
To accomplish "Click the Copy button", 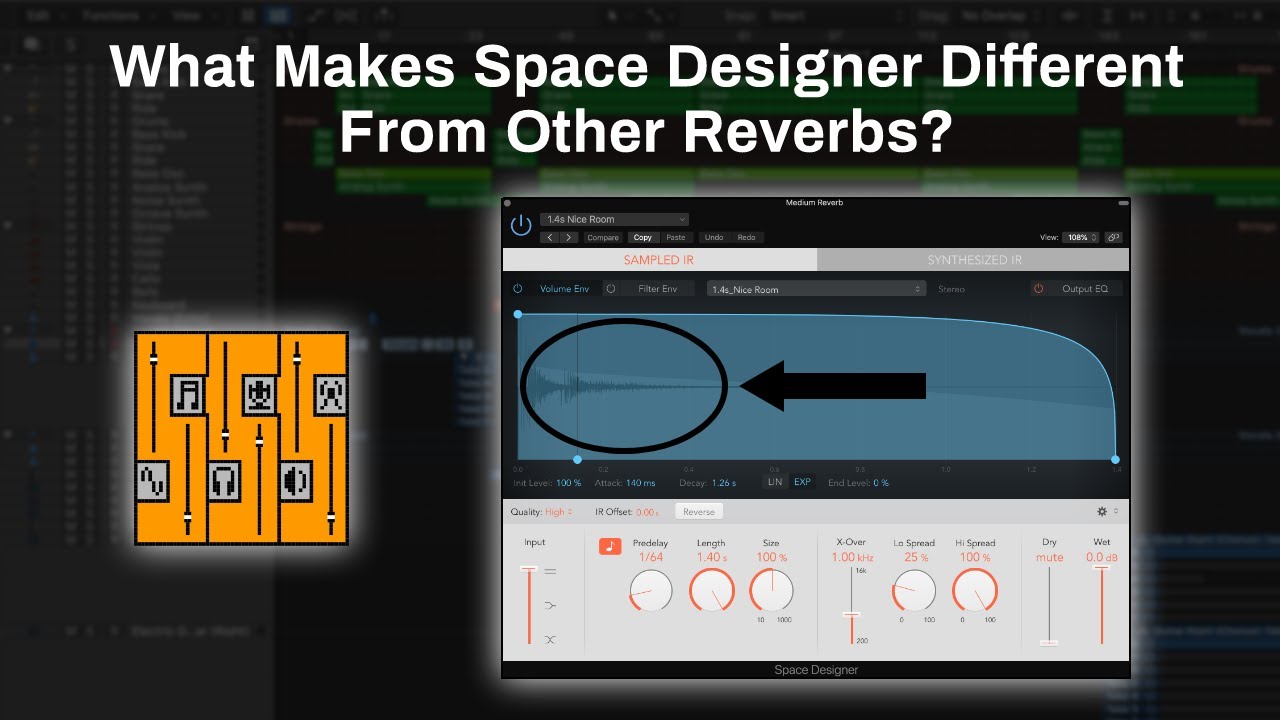I will click(643, 238).
